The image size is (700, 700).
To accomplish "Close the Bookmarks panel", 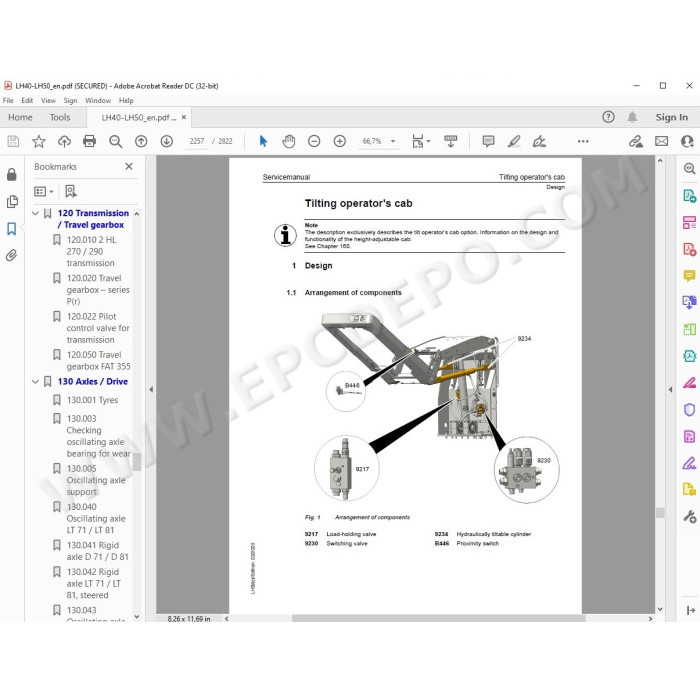I will click(x=129, y=166).
